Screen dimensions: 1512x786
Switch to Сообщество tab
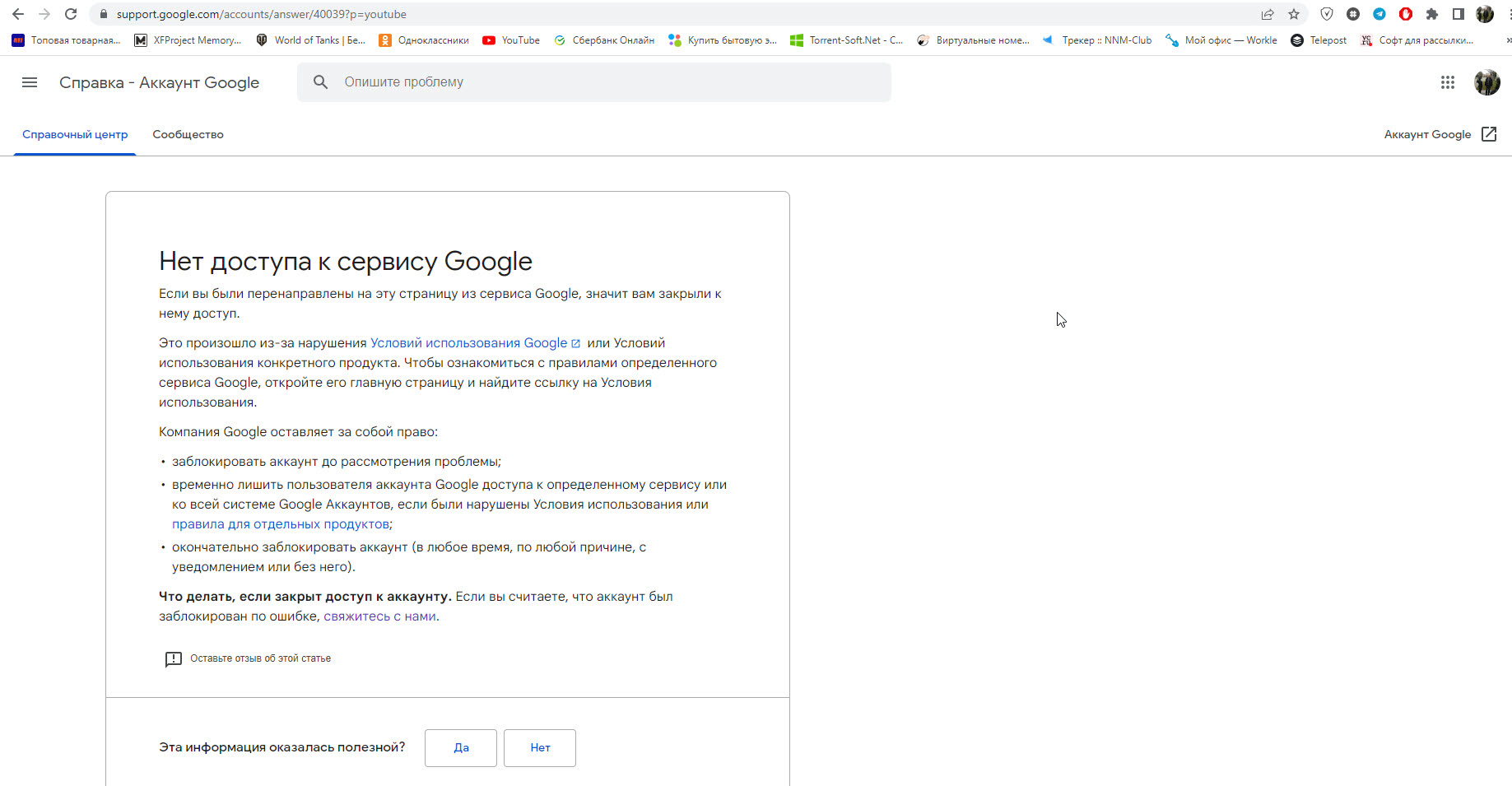[x=188, y=135]
